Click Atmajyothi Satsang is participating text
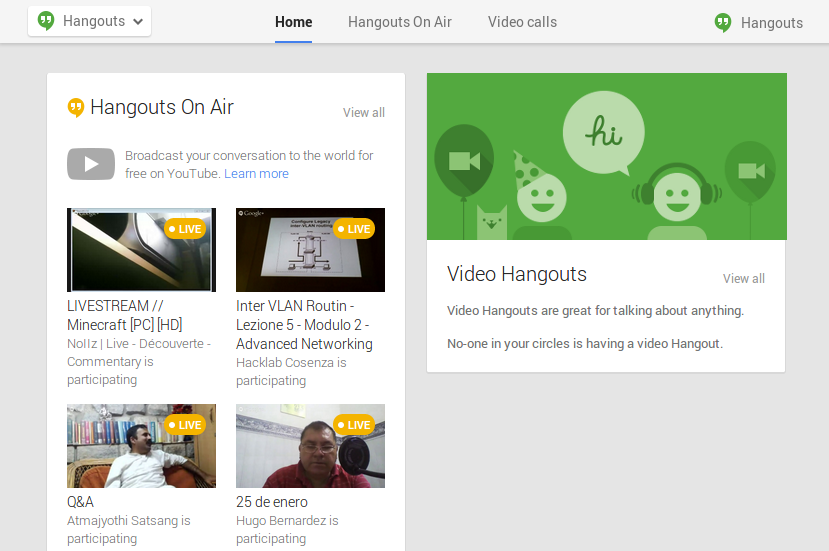 [128, 529]
